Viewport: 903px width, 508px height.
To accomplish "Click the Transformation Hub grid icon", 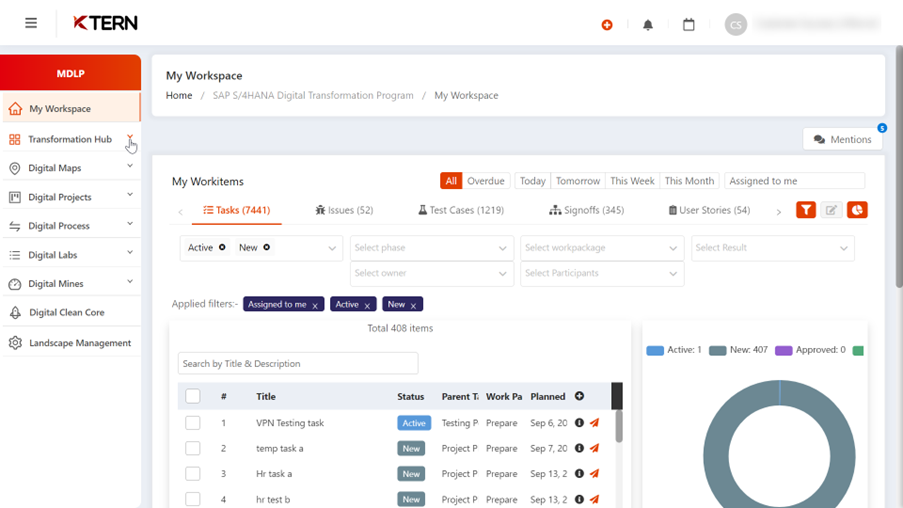I will (x=15, y=139).
